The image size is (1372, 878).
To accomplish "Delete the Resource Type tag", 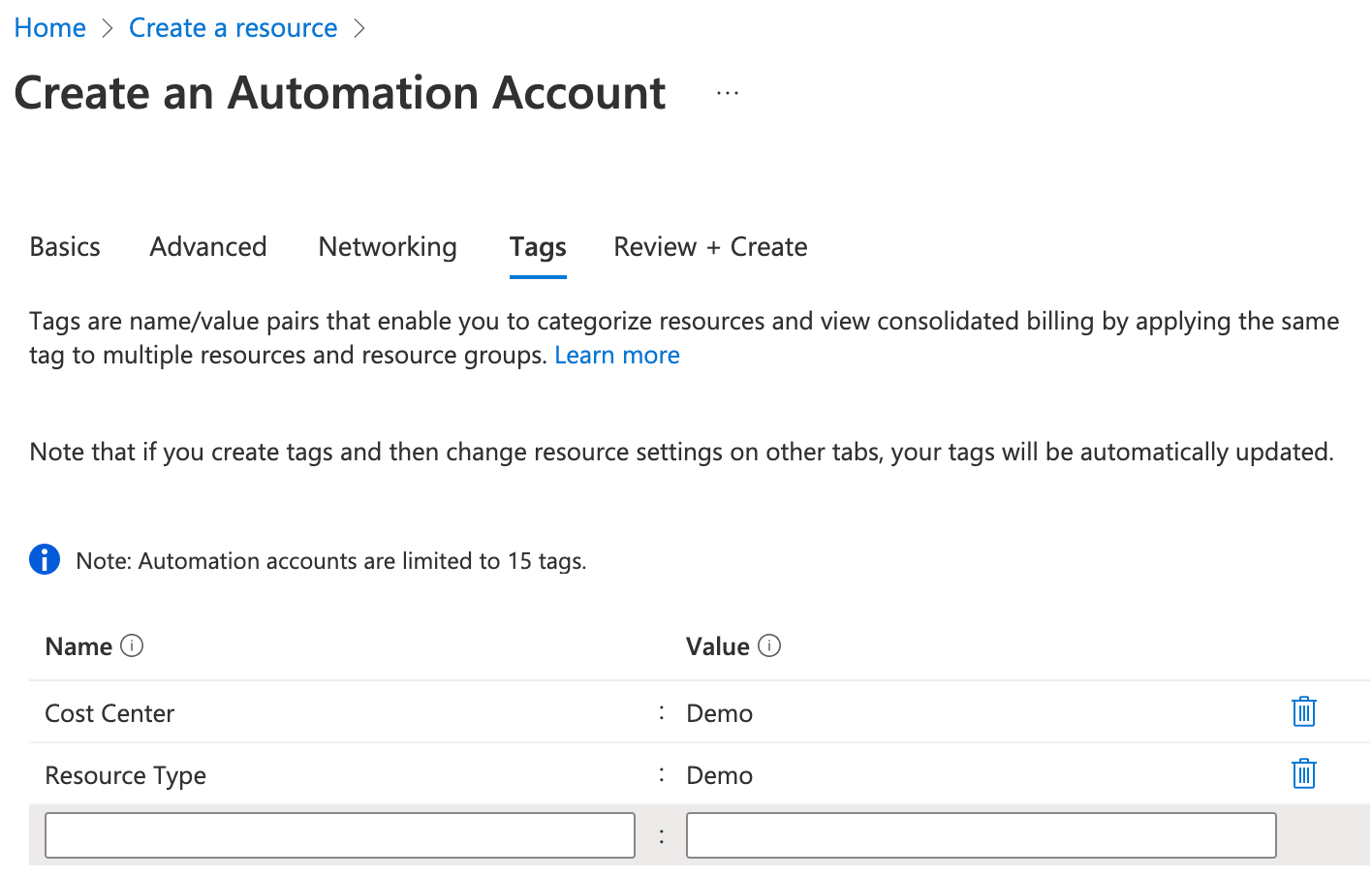I will 1303,774.
